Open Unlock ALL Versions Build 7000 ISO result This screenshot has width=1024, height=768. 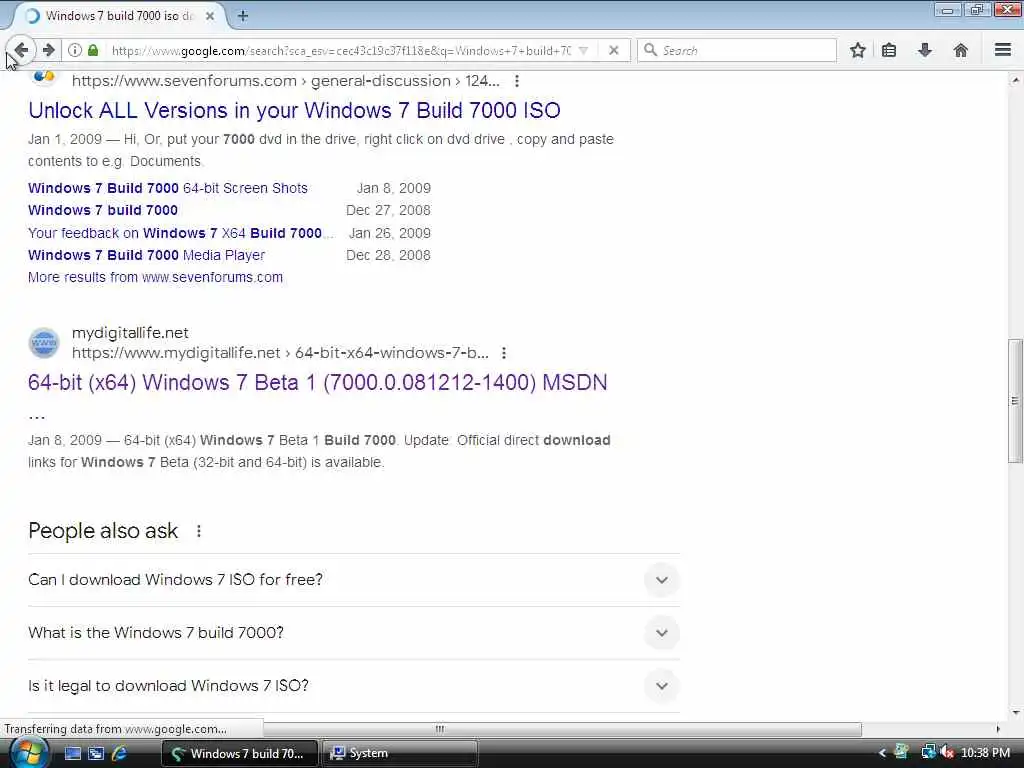tap(295, 110)
